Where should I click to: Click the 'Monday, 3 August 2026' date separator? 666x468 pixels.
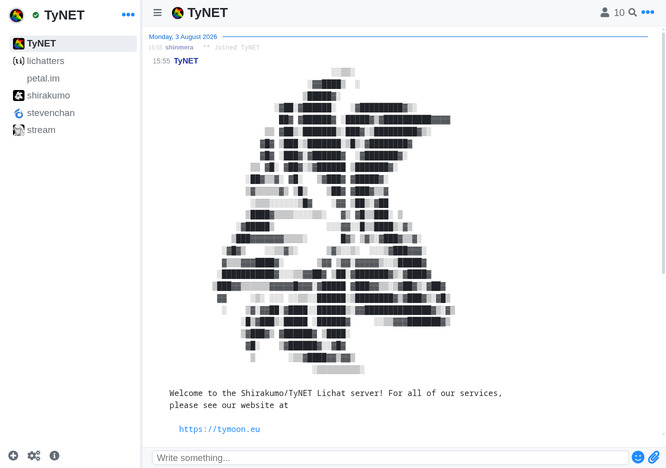183,37
